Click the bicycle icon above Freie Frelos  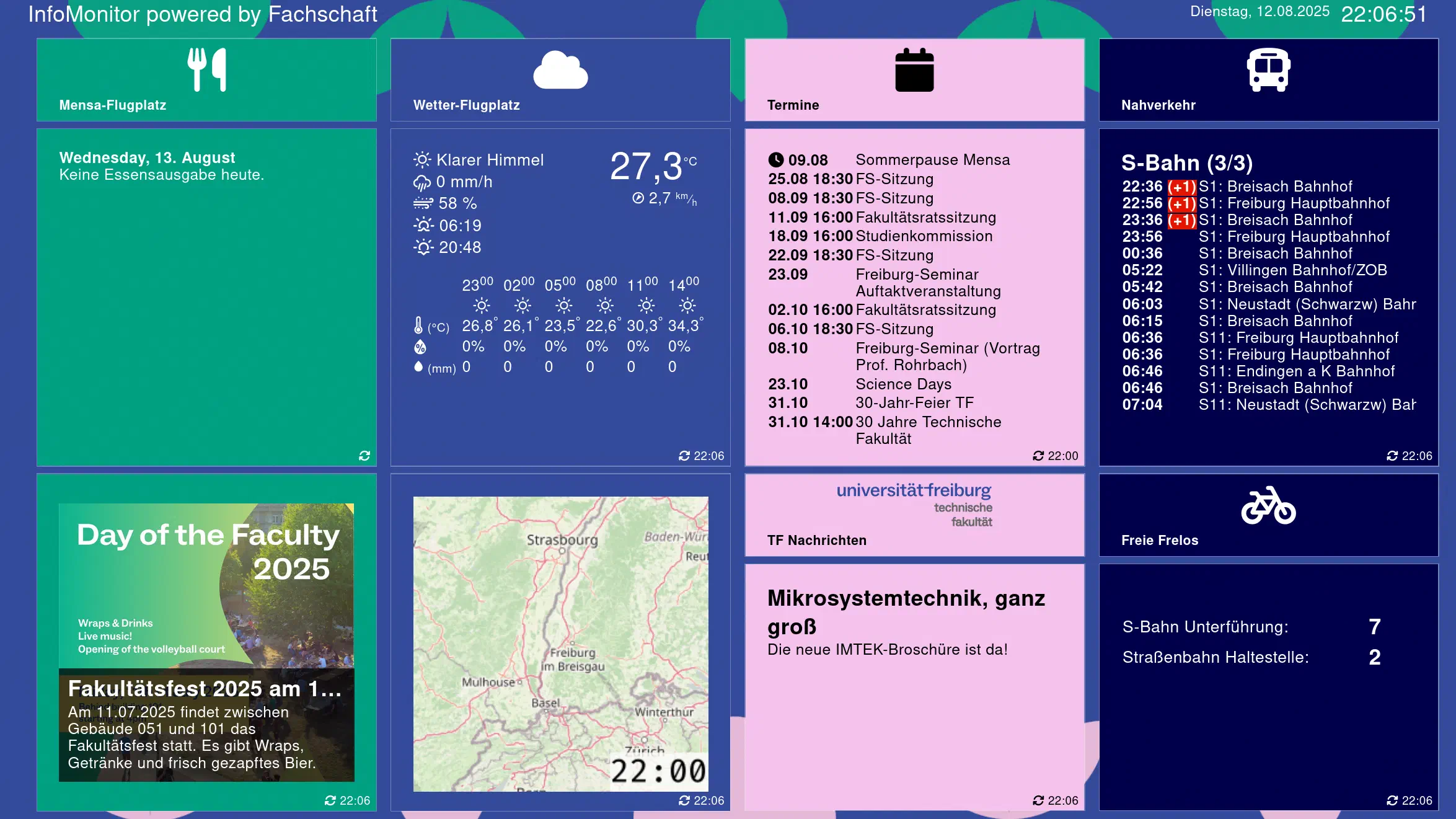pos(1268,505)
